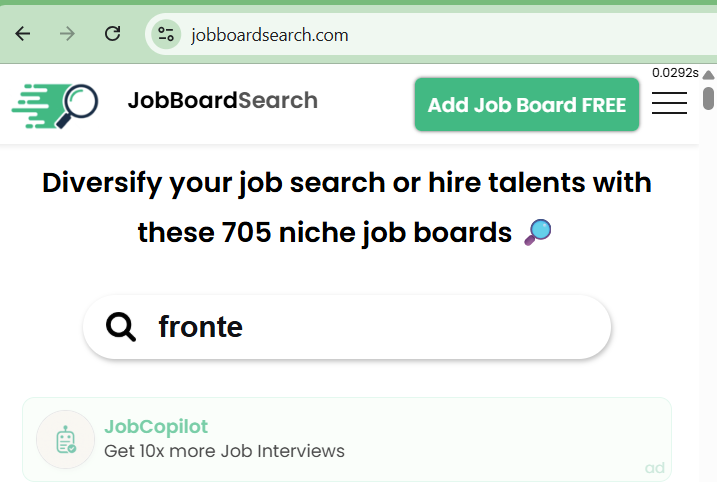Click the 0.0292s load time indicator
This screenshot has width=717, height=482.
point(674,73)
